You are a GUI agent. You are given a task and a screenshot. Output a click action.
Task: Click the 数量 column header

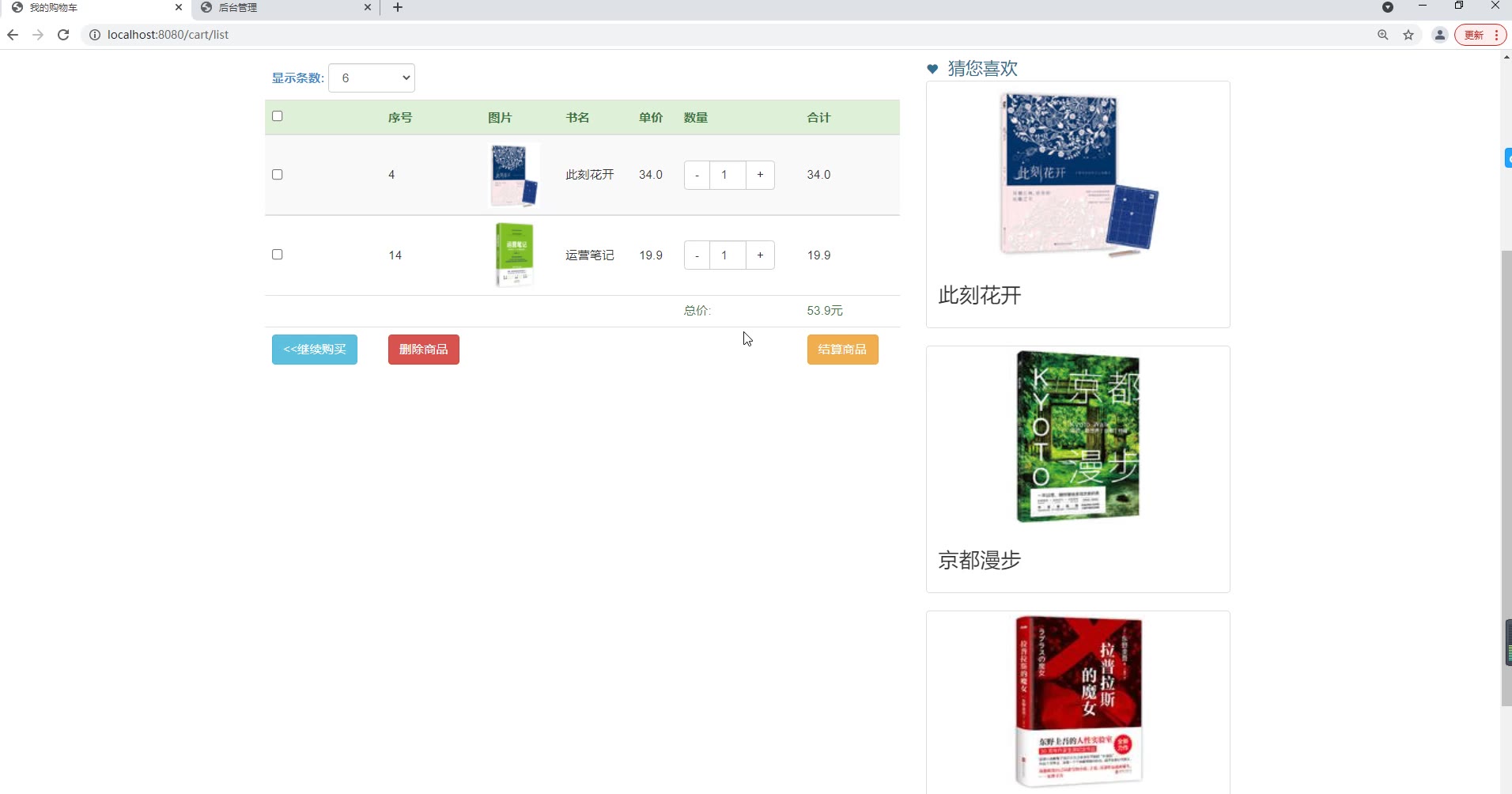click(696, 118)
